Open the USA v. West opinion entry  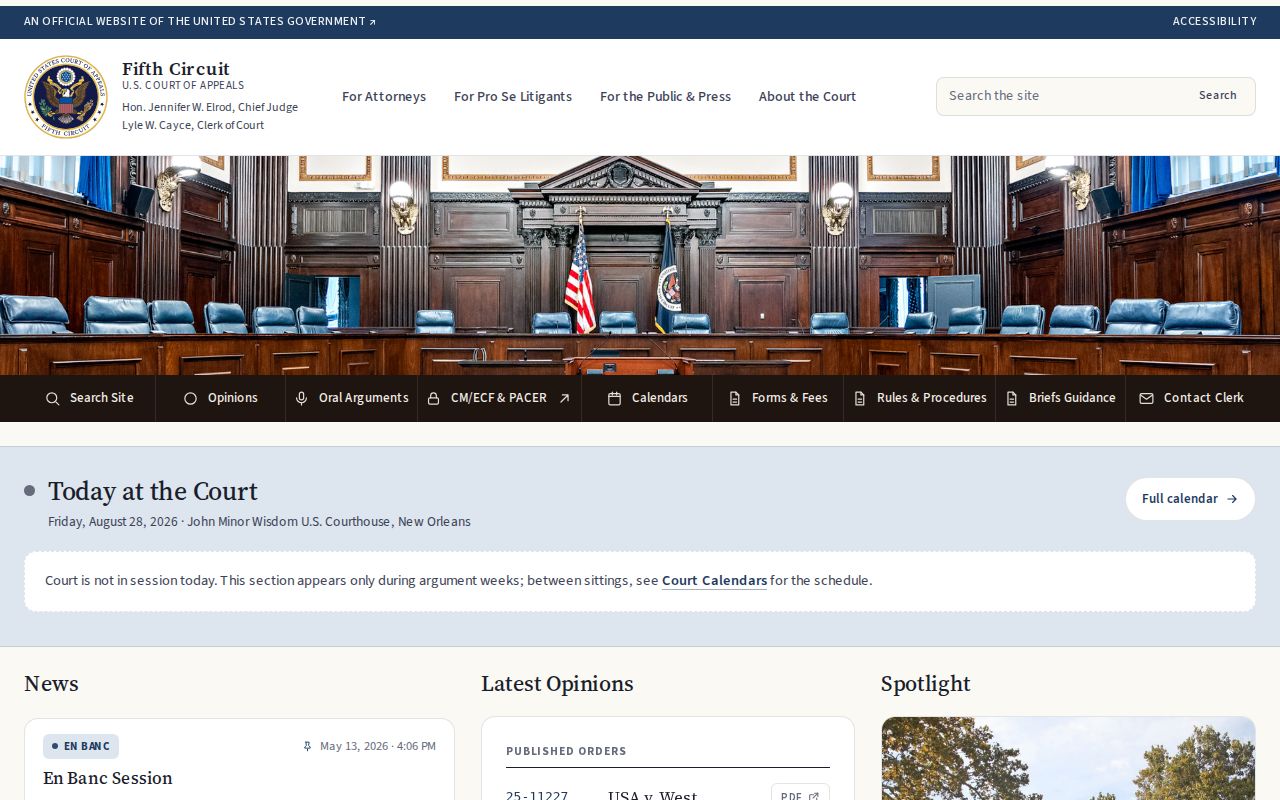pyautogui.click(x=652, y=796)
